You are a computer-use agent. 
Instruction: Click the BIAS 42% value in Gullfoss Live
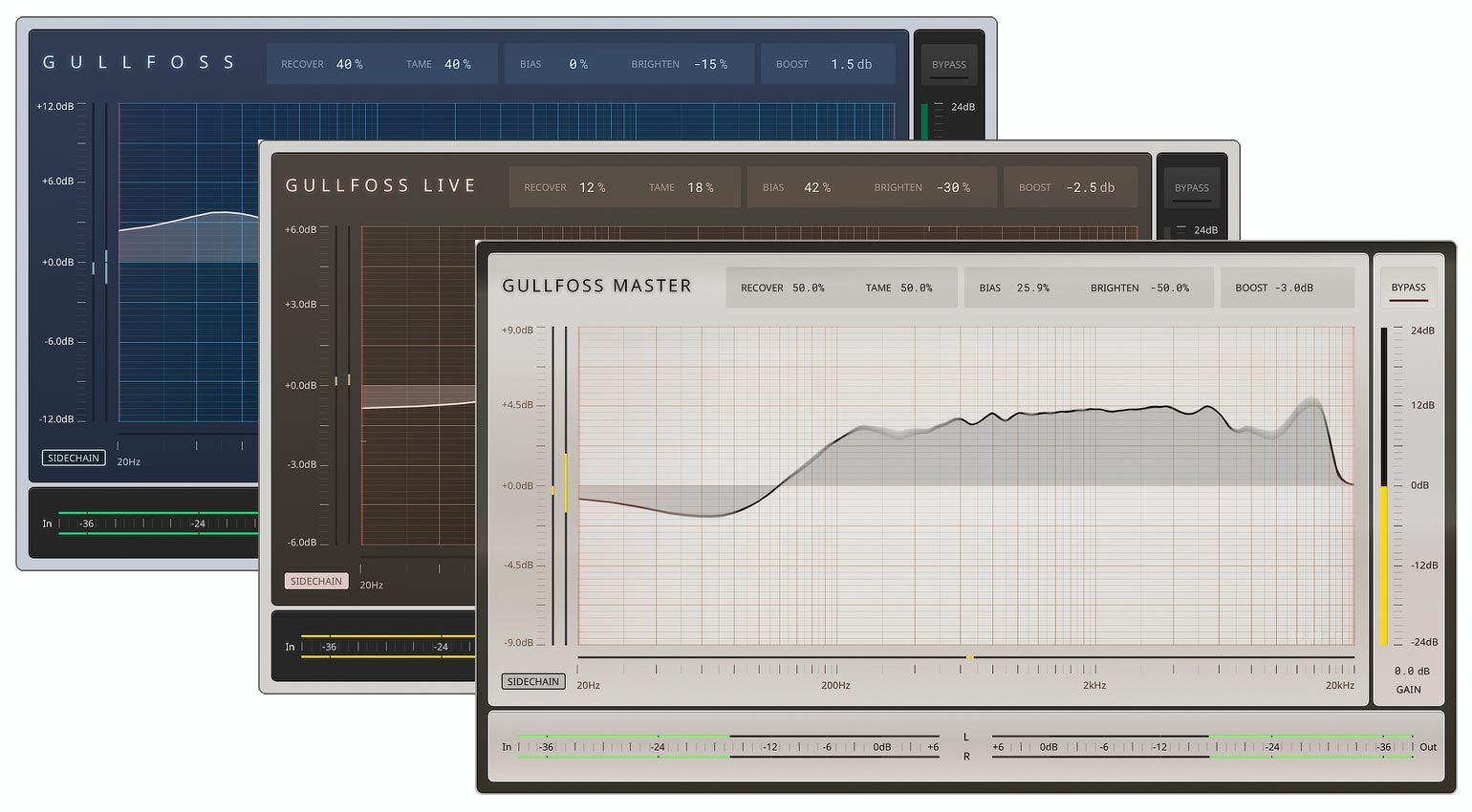pyautogui.click(x=816, y=187)
